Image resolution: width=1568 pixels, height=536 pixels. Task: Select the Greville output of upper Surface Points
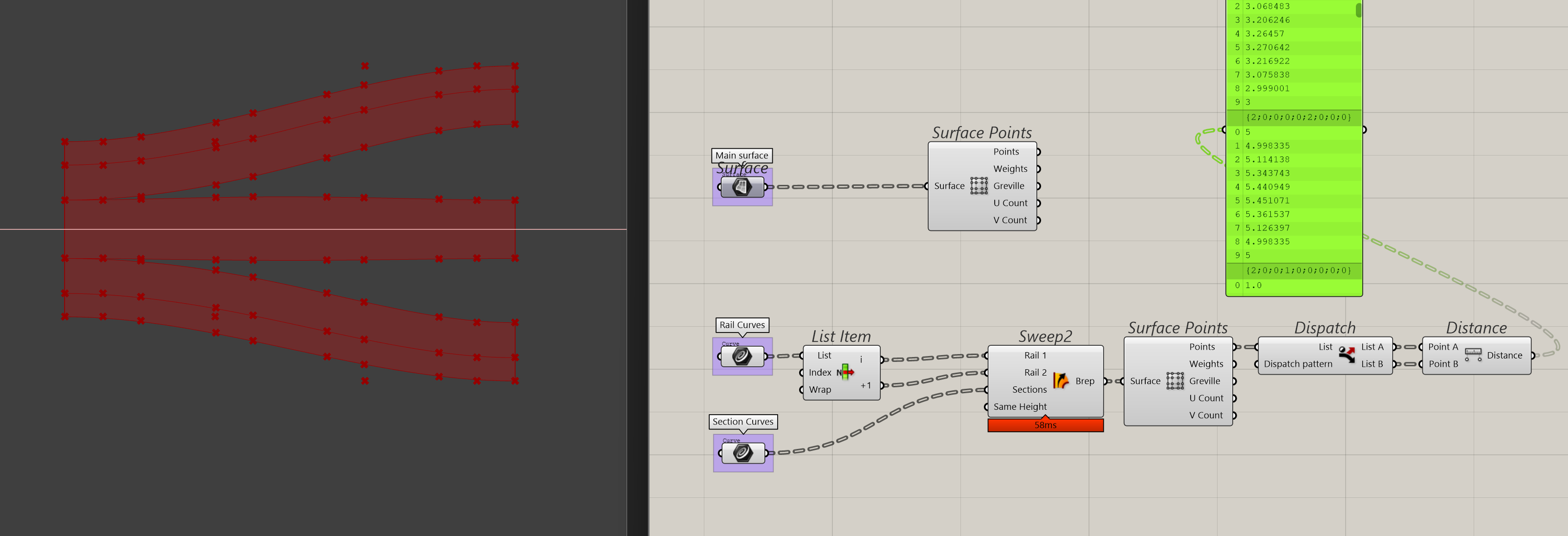coord(1009,186)
